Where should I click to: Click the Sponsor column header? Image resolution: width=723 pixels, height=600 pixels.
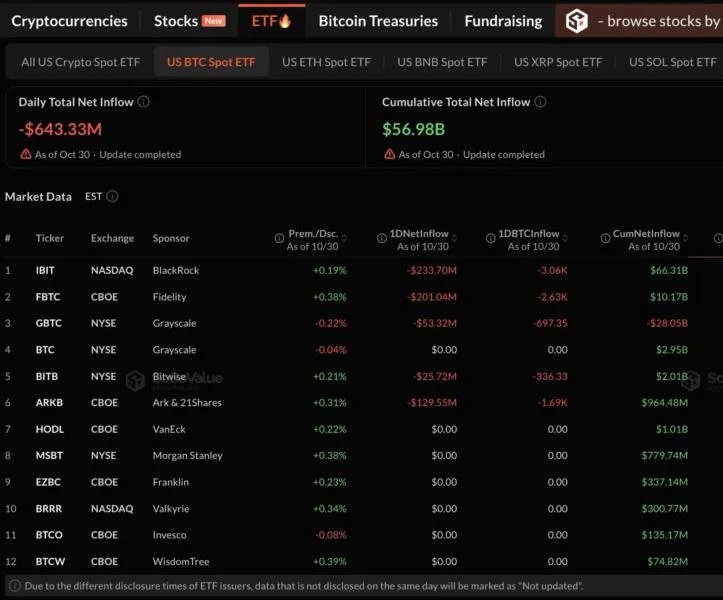pos(171,238)
